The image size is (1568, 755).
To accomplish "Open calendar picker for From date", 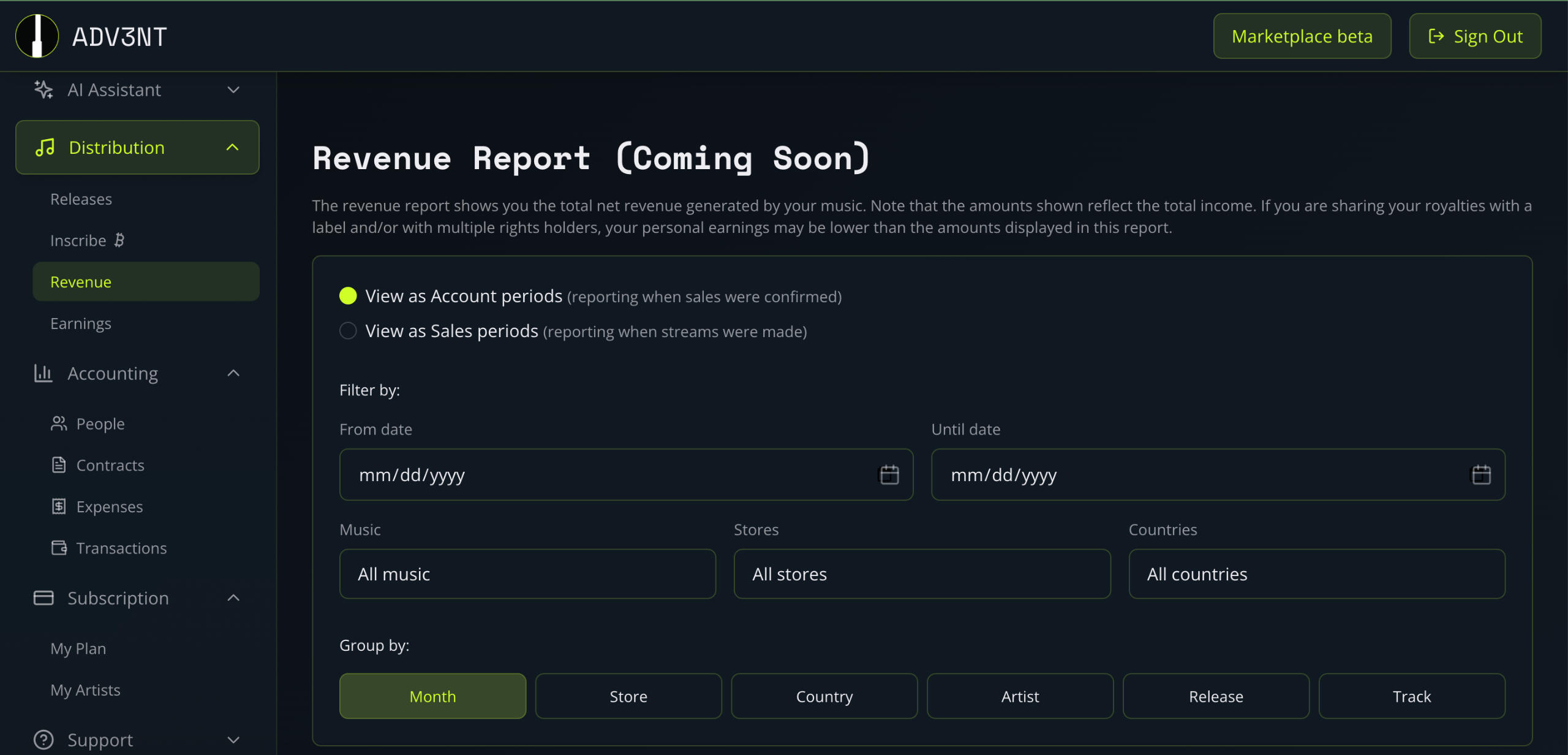I will click(889, 475).
